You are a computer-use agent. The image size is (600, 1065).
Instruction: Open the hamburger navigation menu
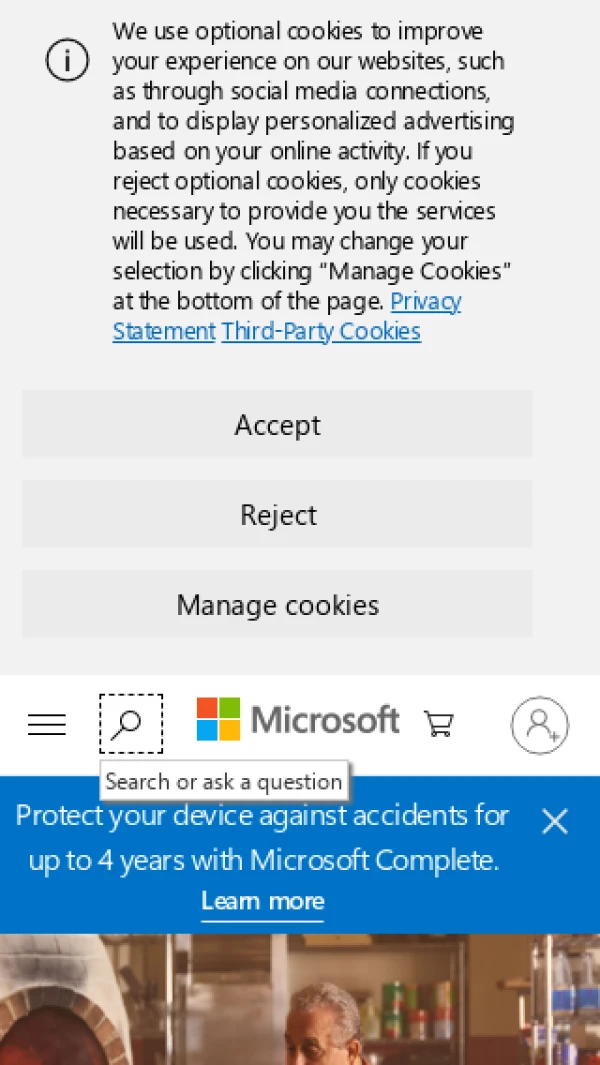point(46,725)
